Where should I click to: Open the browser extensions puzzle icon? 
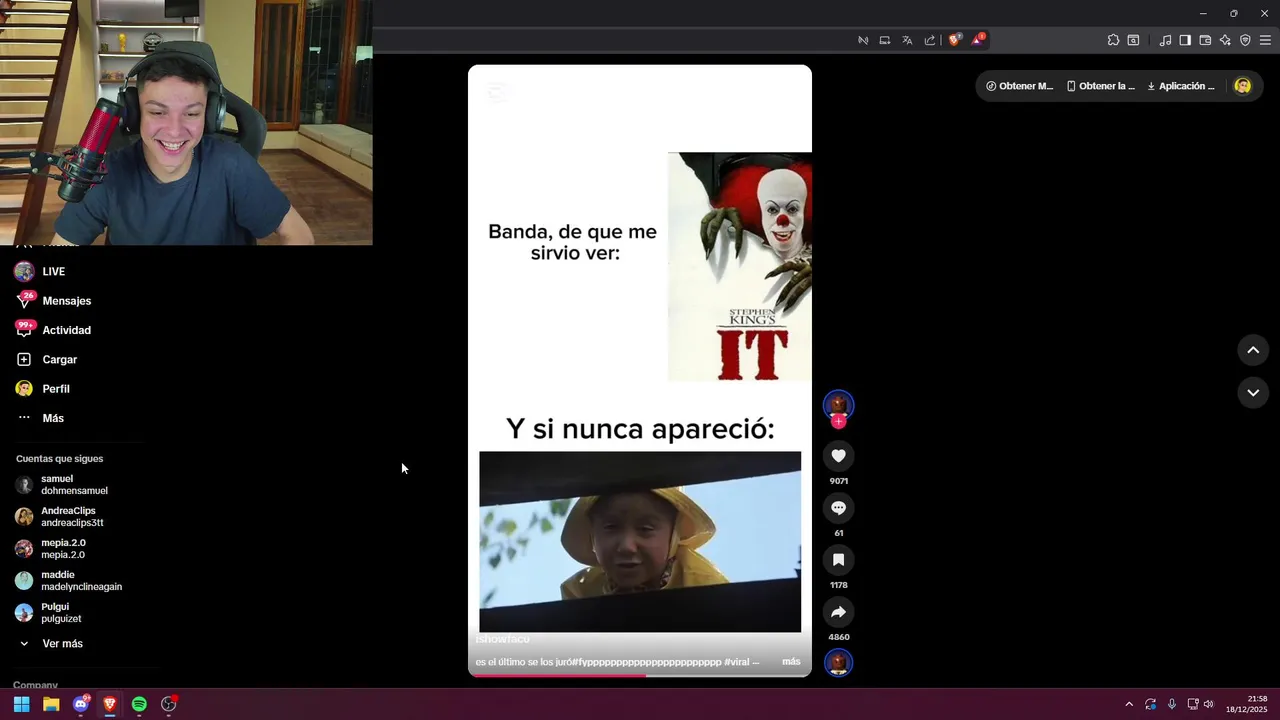1113,40
